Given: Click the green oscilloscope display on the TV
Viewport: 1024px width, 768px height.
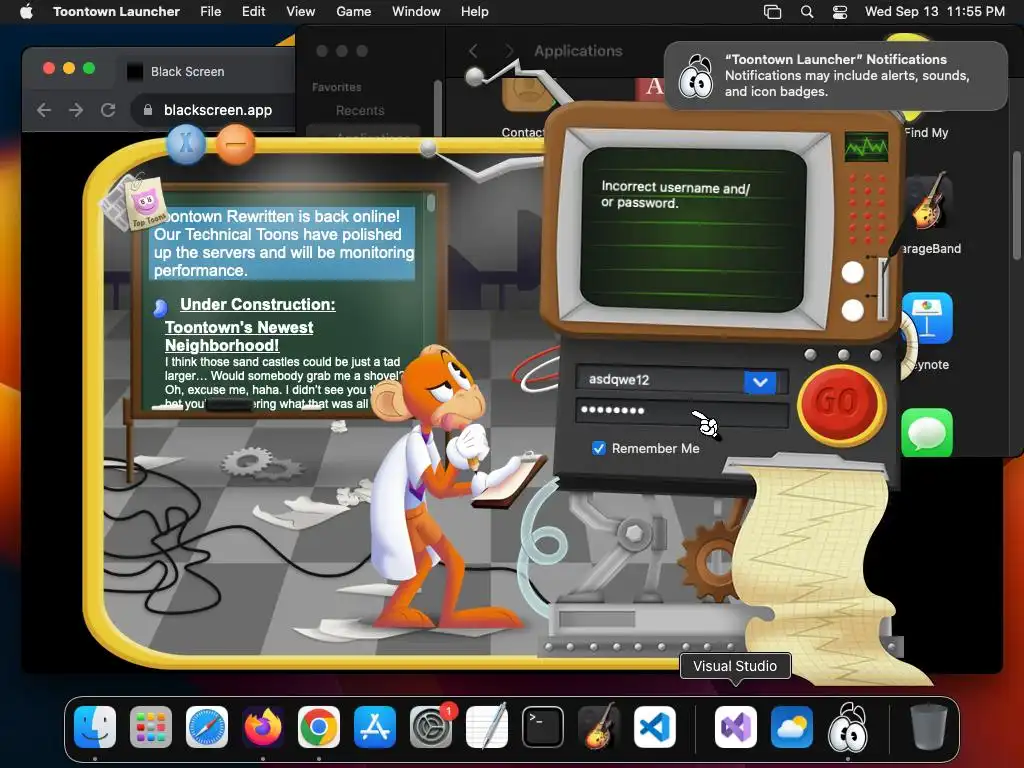Looking at the screenshot, I should click(866, 147).
